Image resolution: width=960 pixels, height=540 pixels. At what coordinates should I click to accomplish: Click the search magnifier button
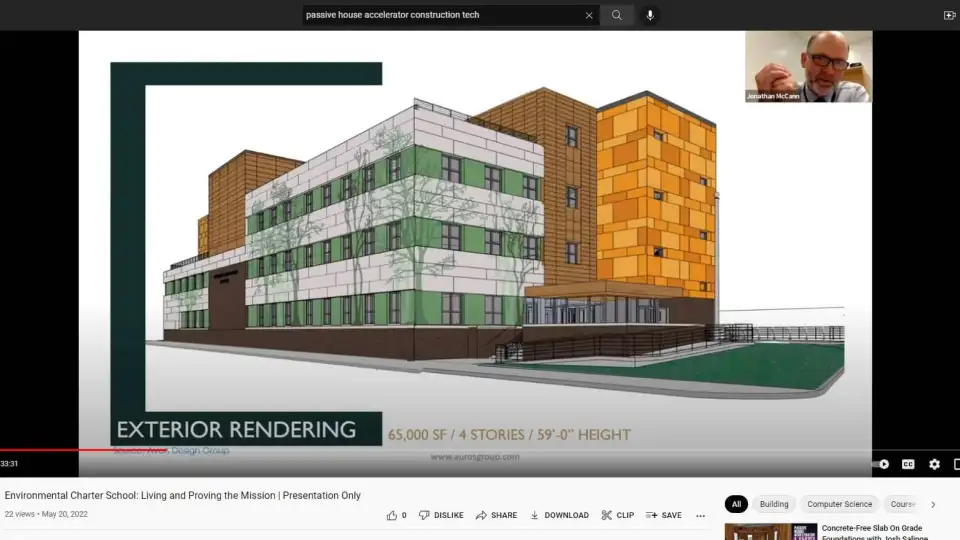(617, 15)
